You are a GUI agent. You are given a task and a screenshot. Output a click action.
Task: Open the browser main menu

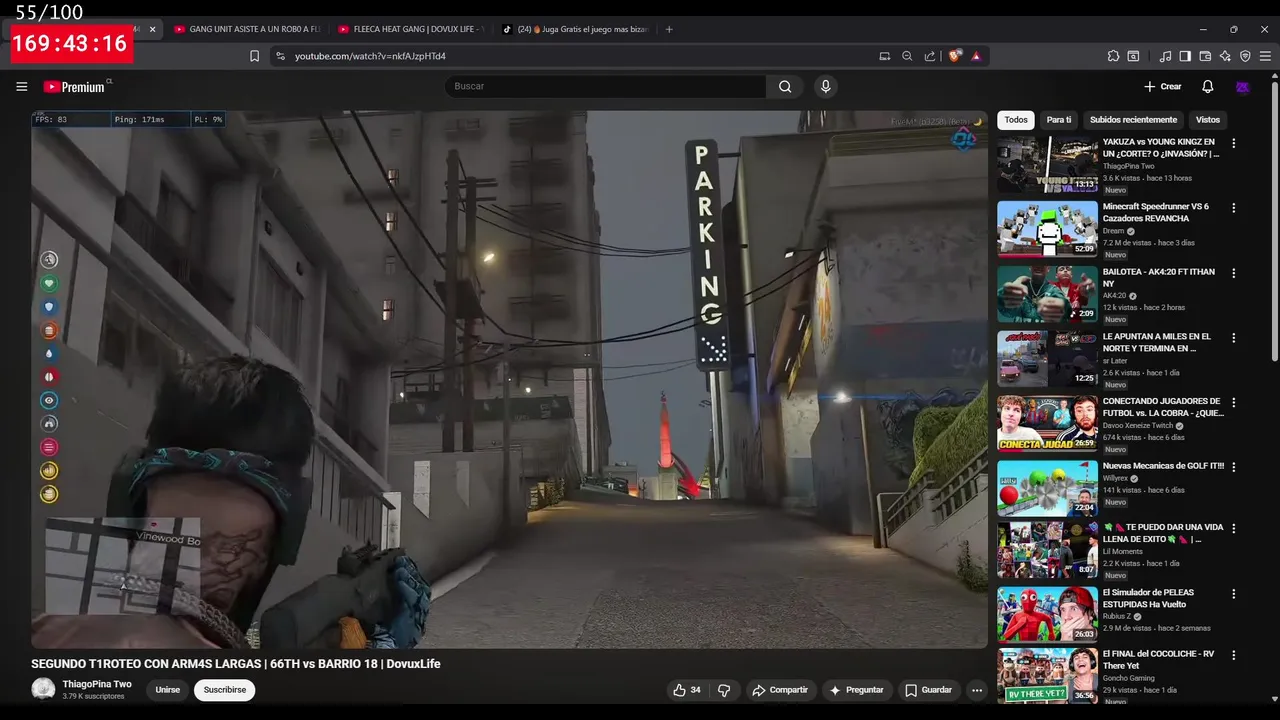(x=1266, y=56)
